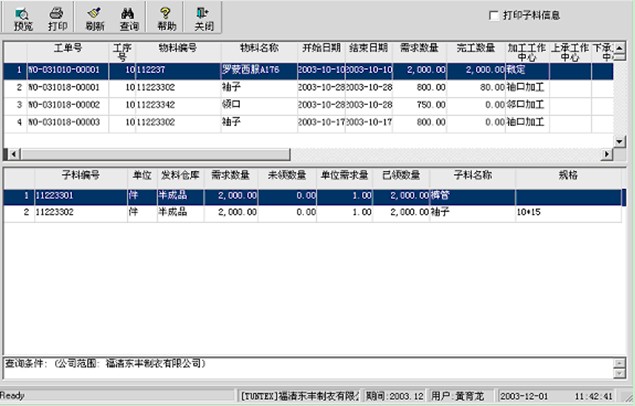
Task: Click the 打印 (Print) printer icon
Action: [57, 17]
